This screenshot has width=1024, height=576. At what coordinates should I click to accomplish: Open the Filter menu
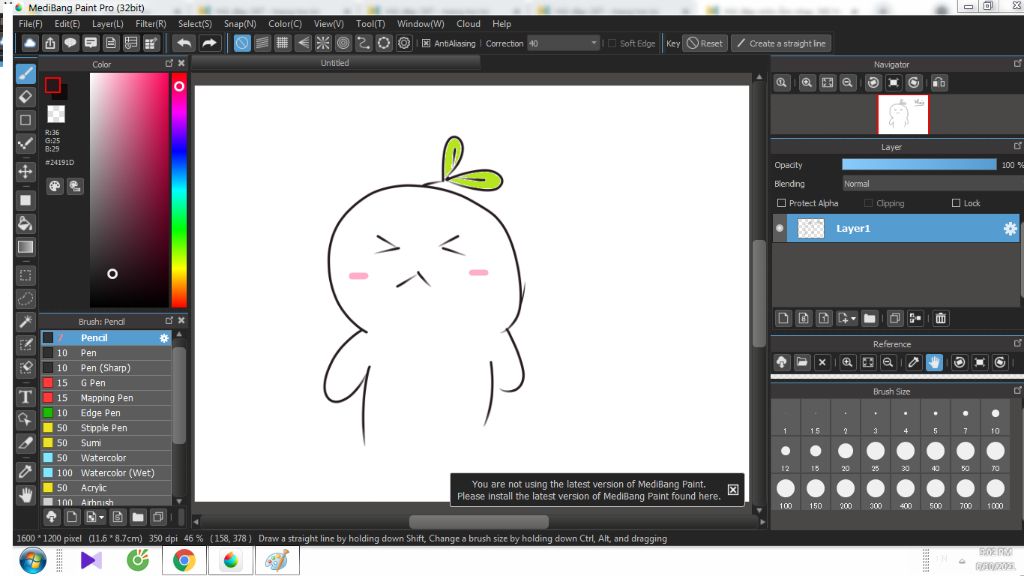(x=150, y=24)
